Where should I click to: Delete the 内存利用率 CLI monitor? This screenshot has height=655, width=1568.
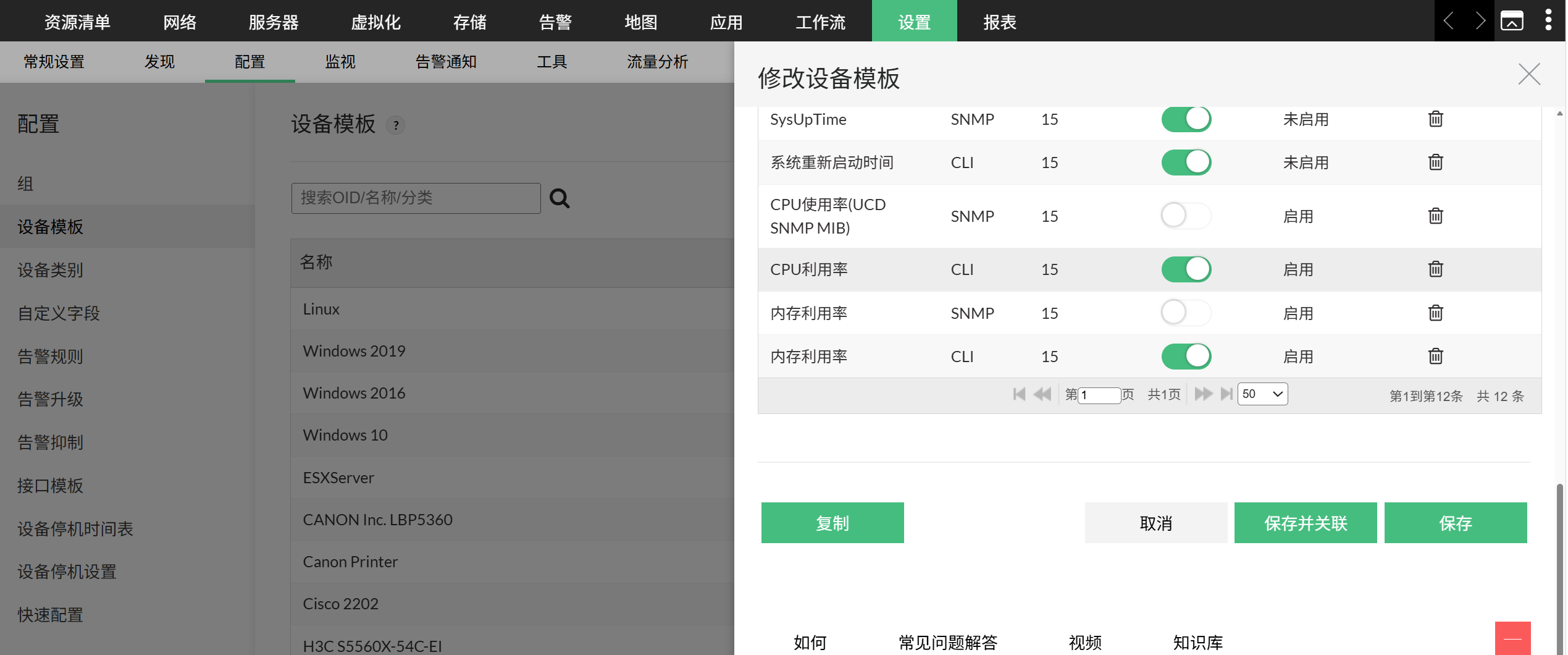coord(1435,356)
